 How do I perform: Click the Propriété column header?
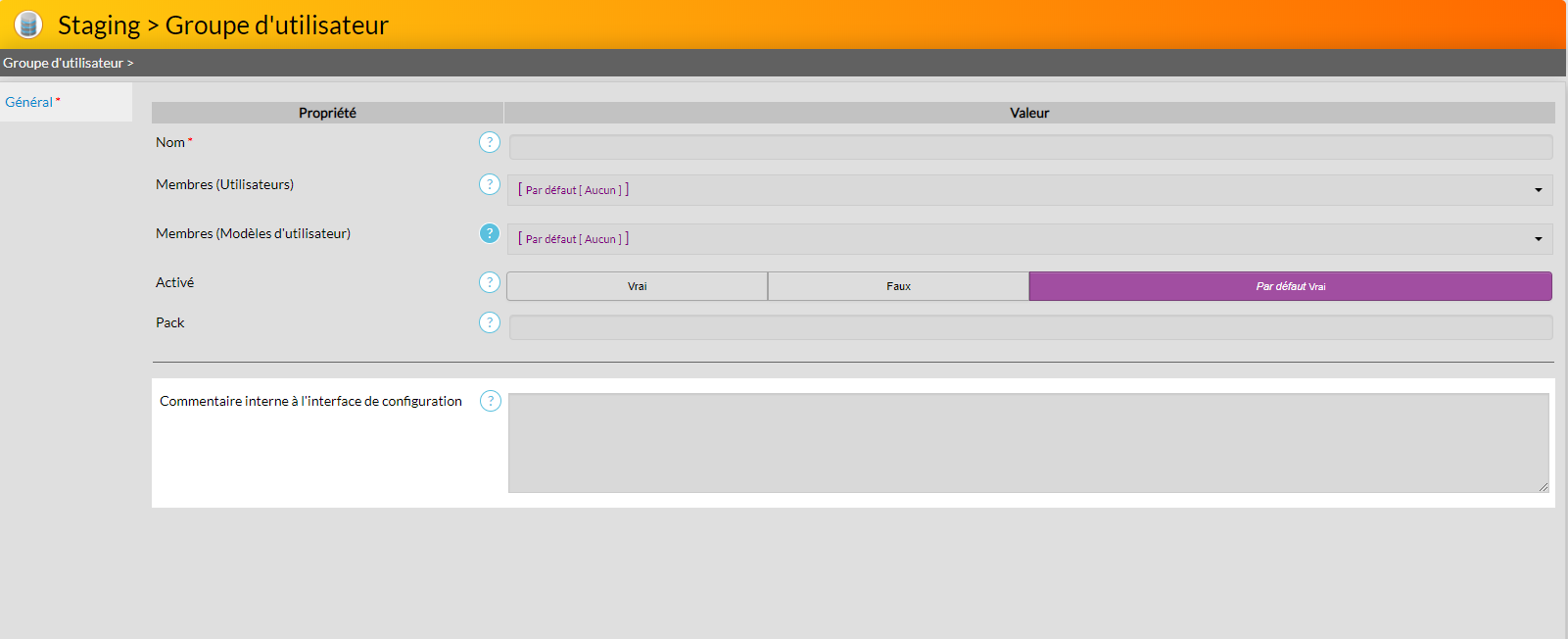tap(327, 113)
